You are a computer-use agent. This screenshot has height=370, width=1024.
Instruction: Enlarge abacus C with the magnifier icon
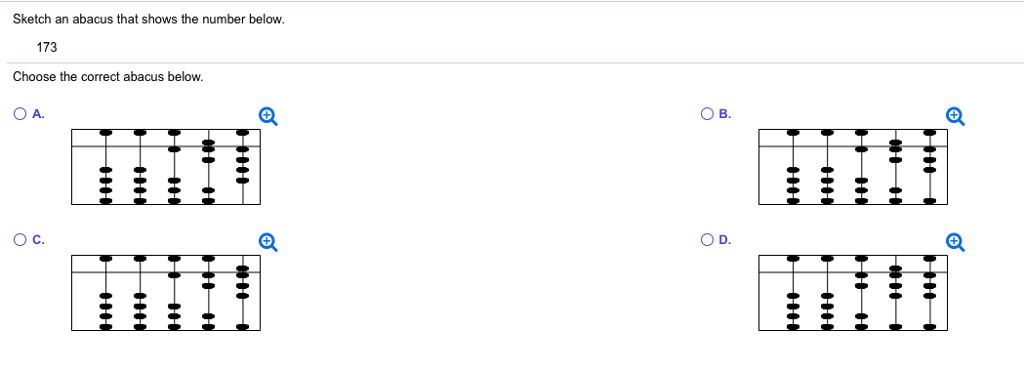[268, 242]
